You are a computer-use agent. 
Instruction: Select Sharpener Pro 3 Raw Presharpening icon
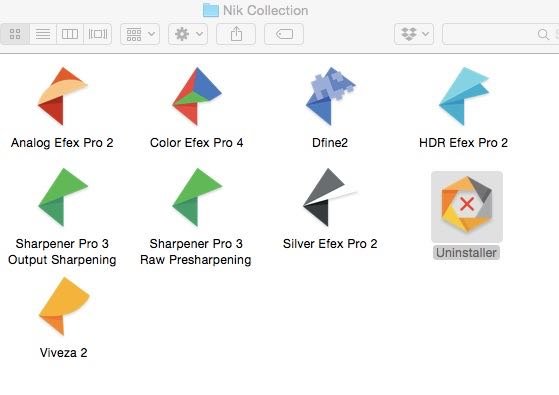coord(197,197)
